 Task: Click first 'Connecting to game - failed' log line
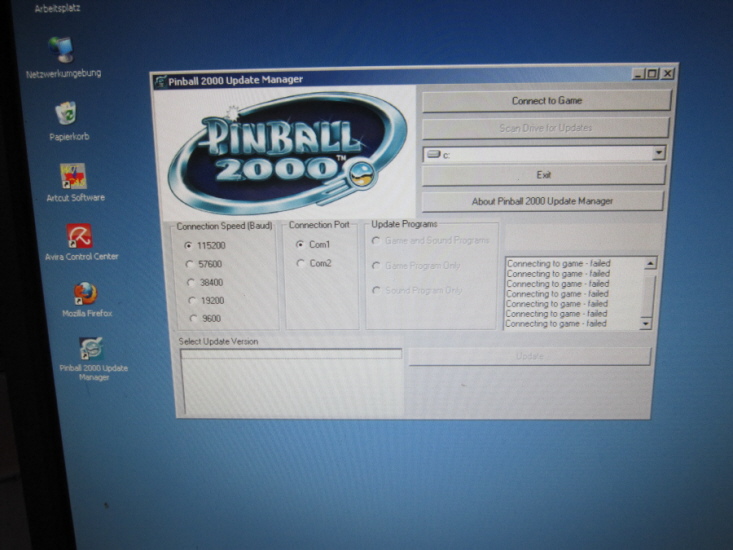(559, 264)
